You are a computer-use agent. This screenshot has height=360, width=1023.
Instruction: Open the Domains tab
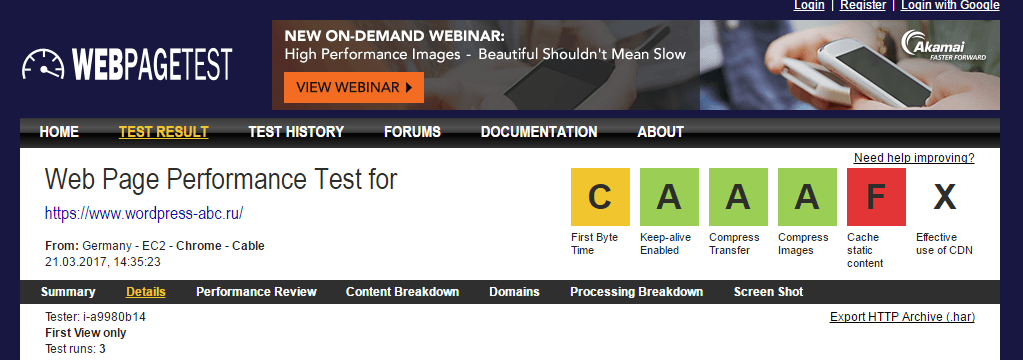[x=514, y=292]
